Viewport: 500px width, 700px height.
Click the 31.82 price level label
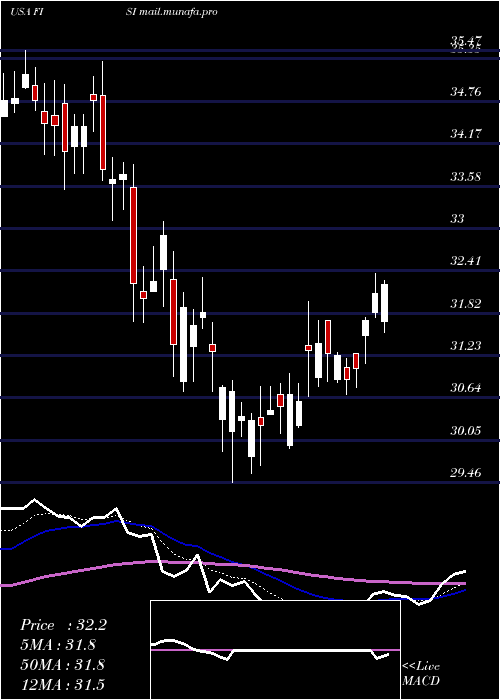tap(466, 304)
